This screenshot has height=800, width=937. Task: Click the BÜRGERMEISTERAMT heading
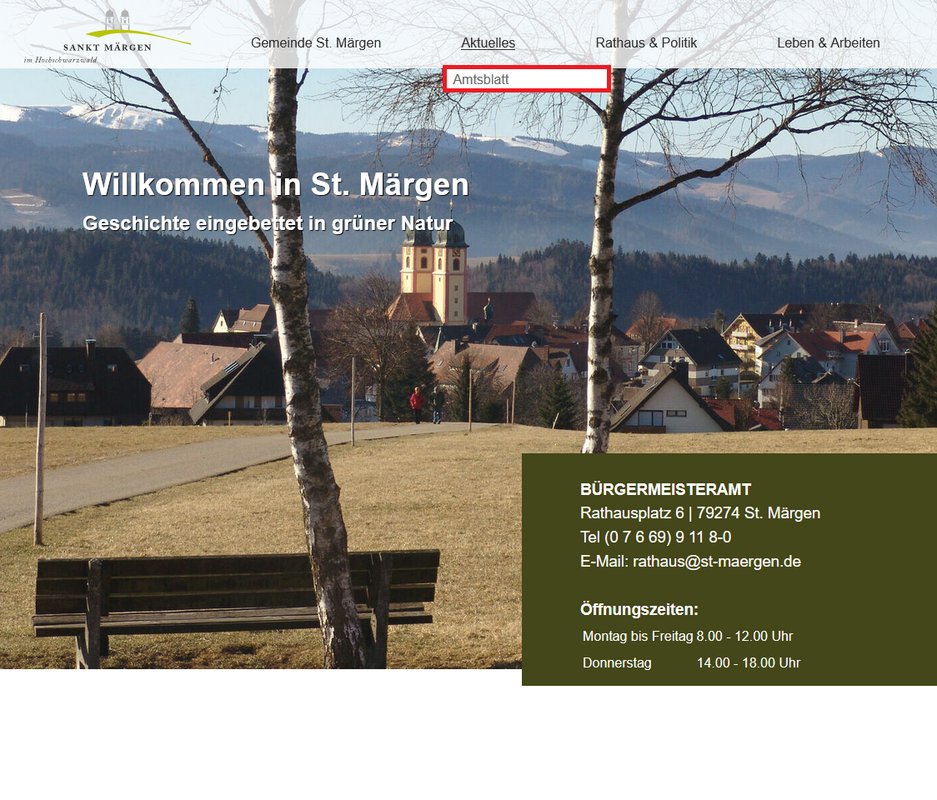point(665,489)
